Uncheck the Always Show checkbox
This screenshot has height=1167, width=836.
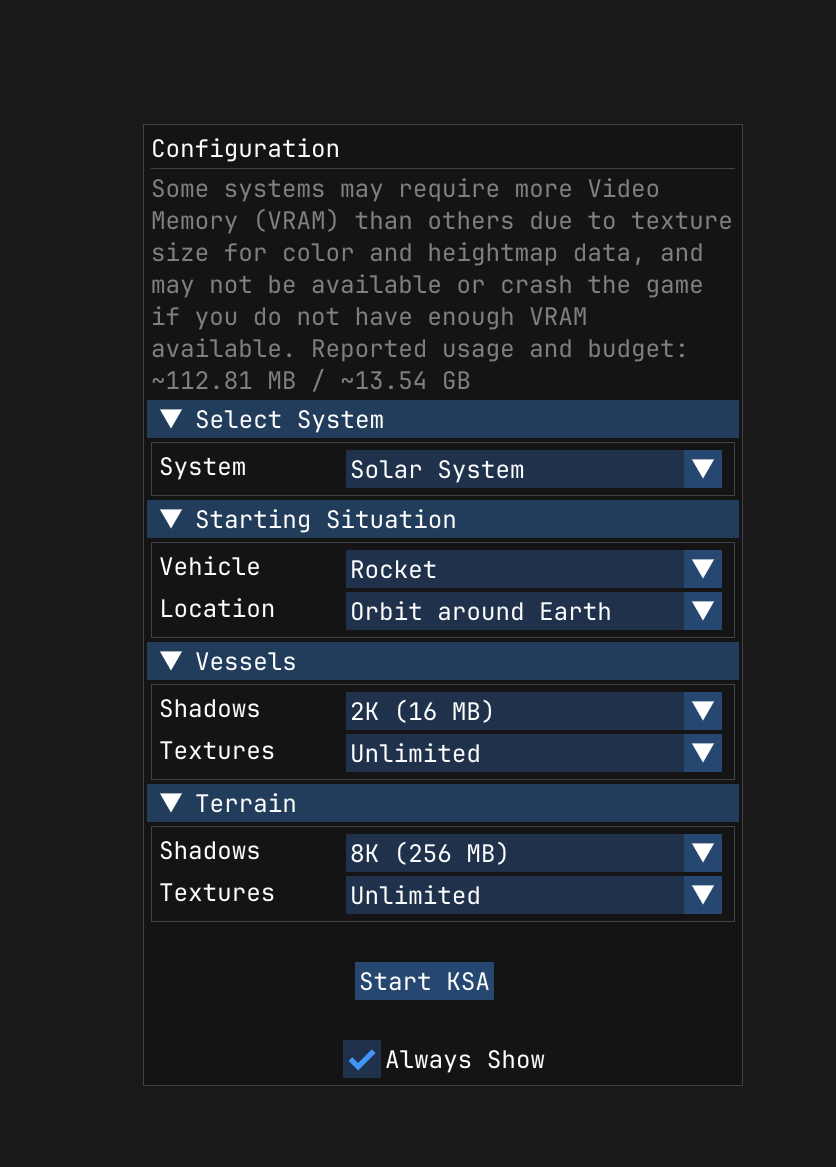(x=361, y=1059)
